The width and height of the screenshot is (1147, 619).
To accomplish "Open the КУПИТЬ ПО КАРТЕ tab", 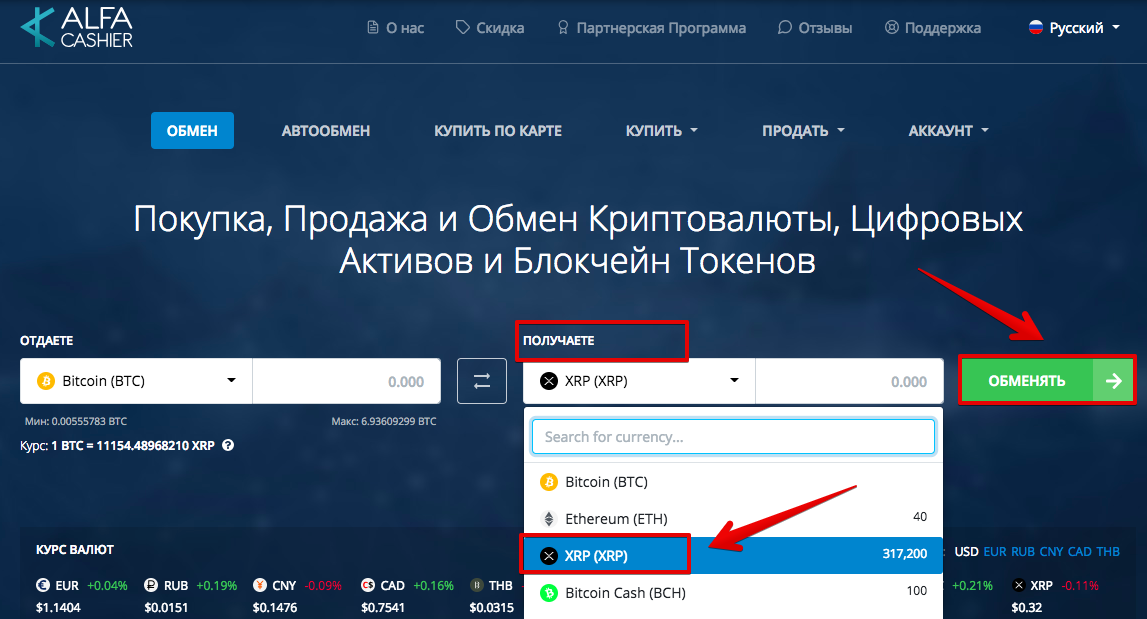I will click(x=498, y=131).
